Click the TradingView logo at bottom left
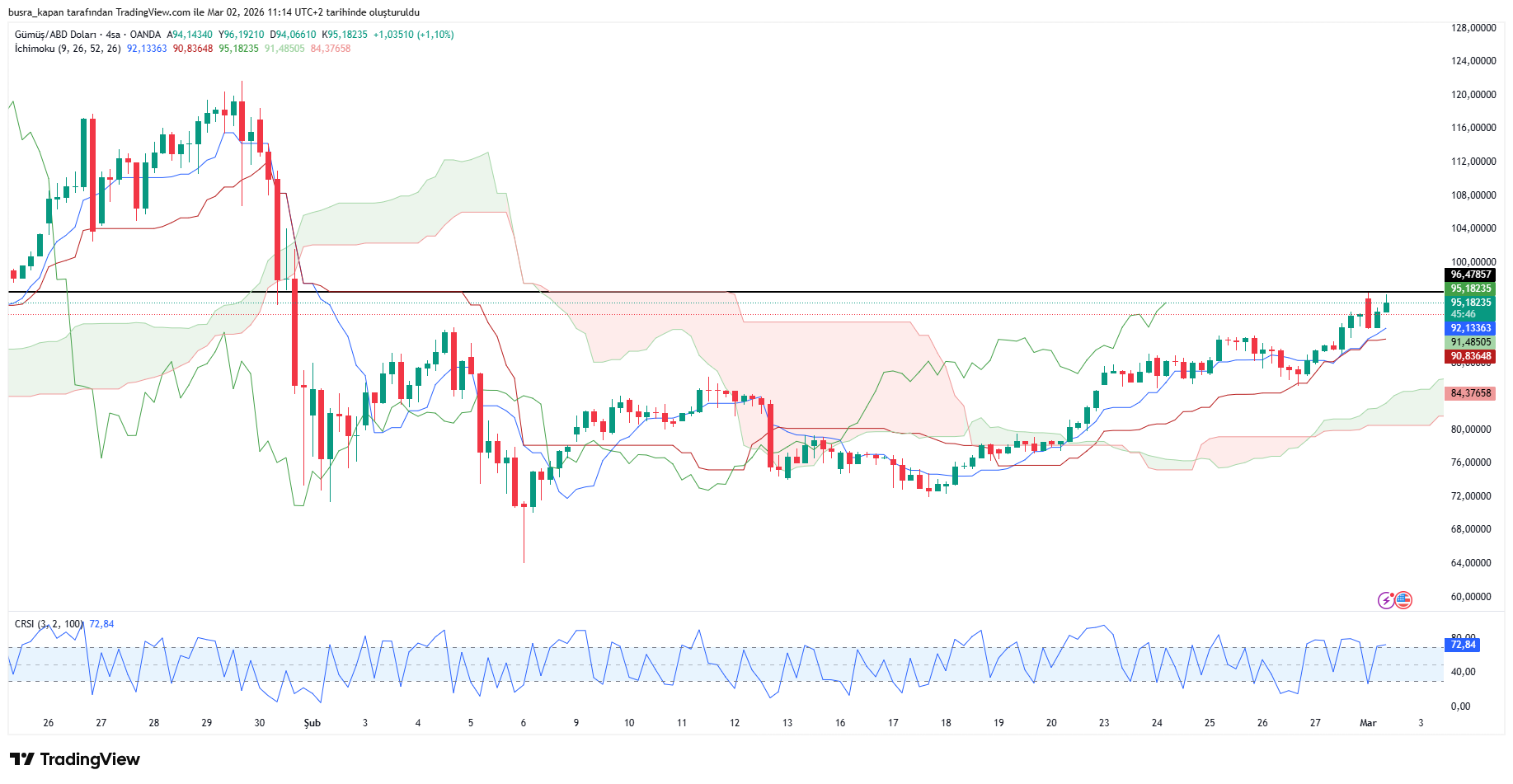 point(75,759)
